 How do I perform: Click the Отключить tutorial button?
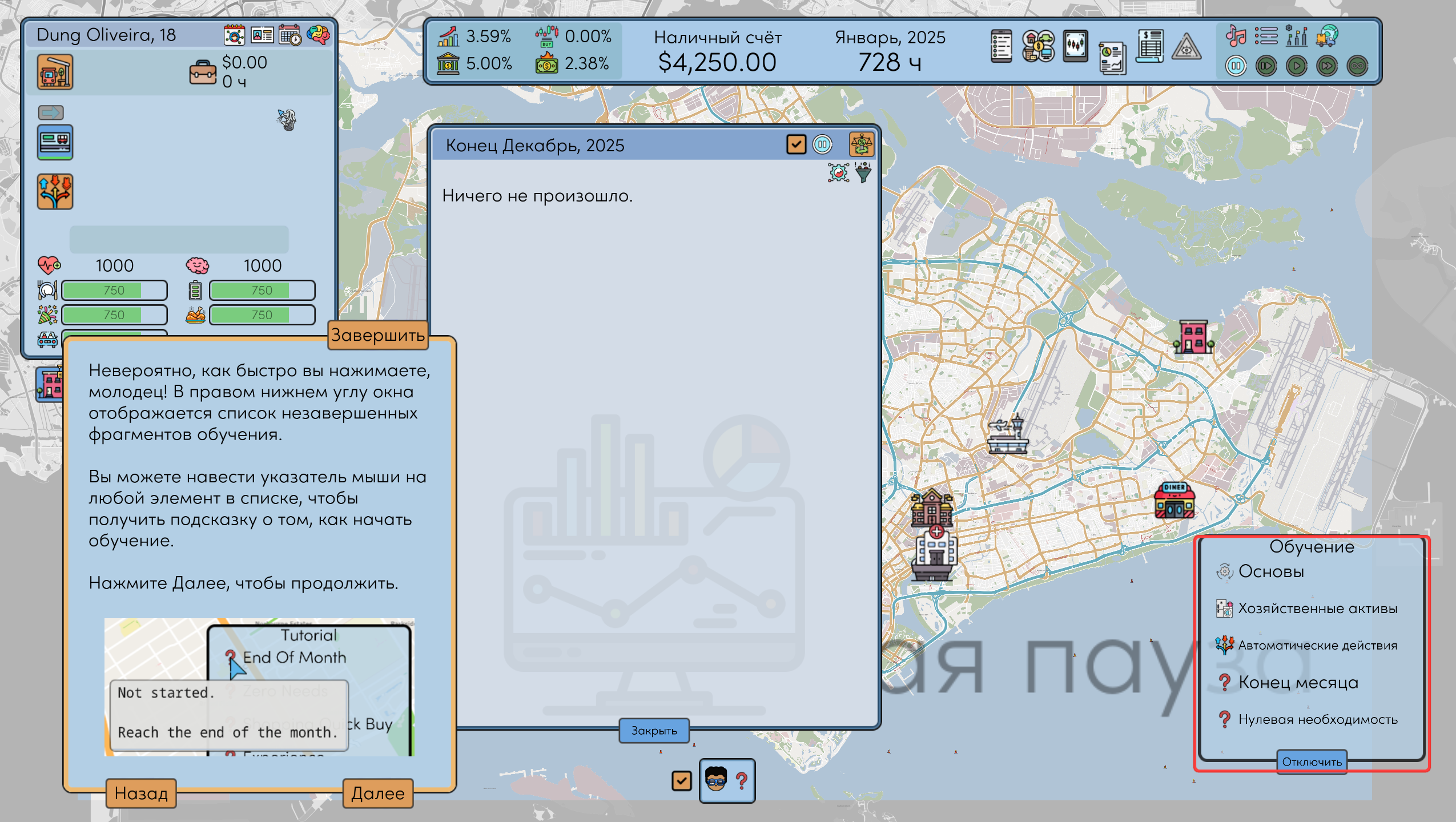pyautogui.click(x=1312, y=762)
